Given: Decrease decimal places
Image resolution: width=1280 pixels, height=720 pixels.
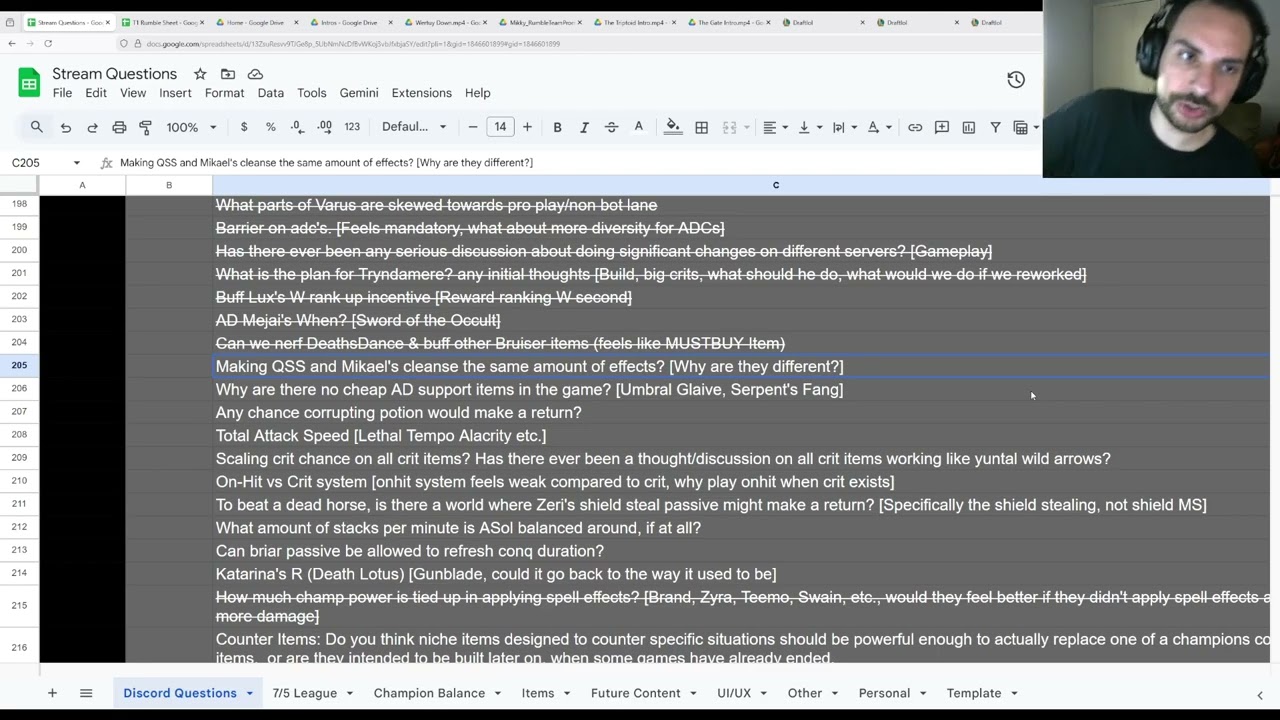Looking at the screenshot, I should click(x=297, y=127).
